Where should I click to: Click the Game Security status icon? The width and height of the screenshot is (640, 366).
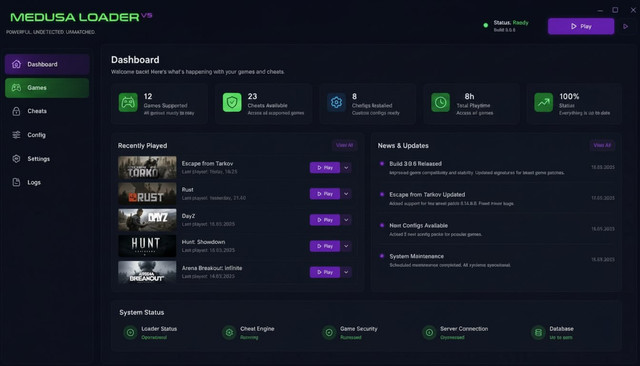pos(329,333)
